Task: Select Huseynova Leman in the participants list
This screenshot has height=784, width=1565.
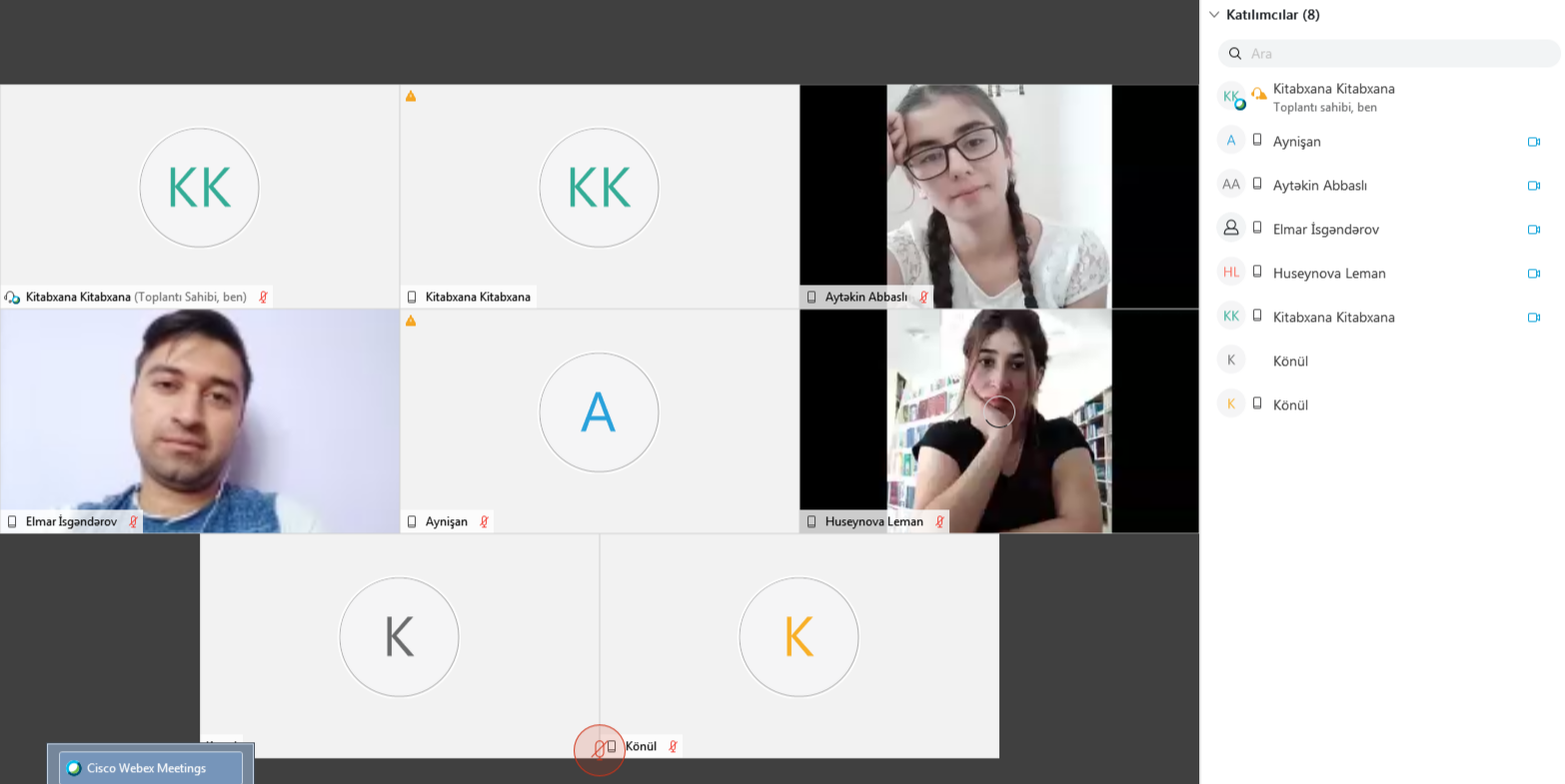Action: (x=1328, y=274)
